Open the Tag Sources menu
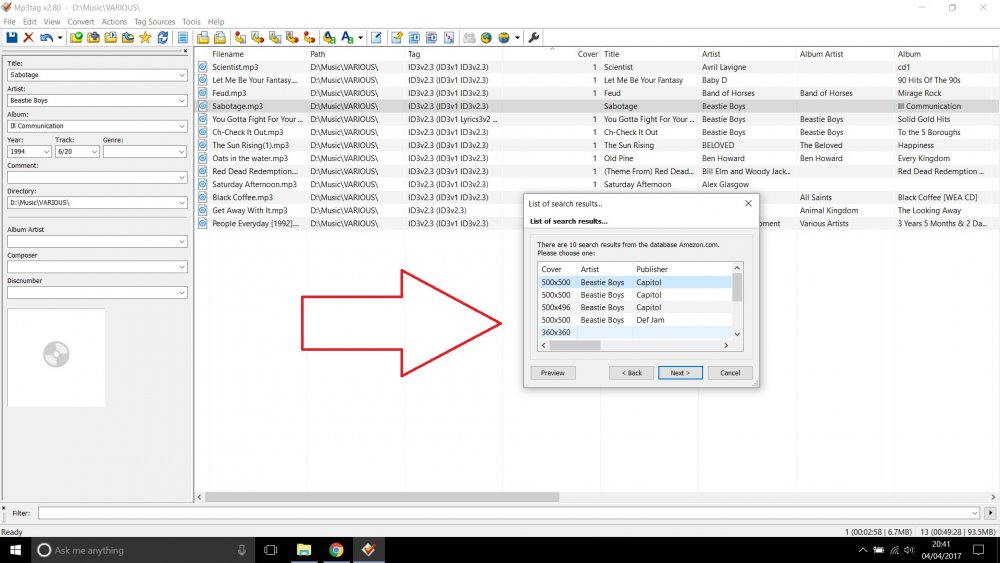Viewport: 1000px width, 563px height. pyautogui.click(x=154, y=22)
